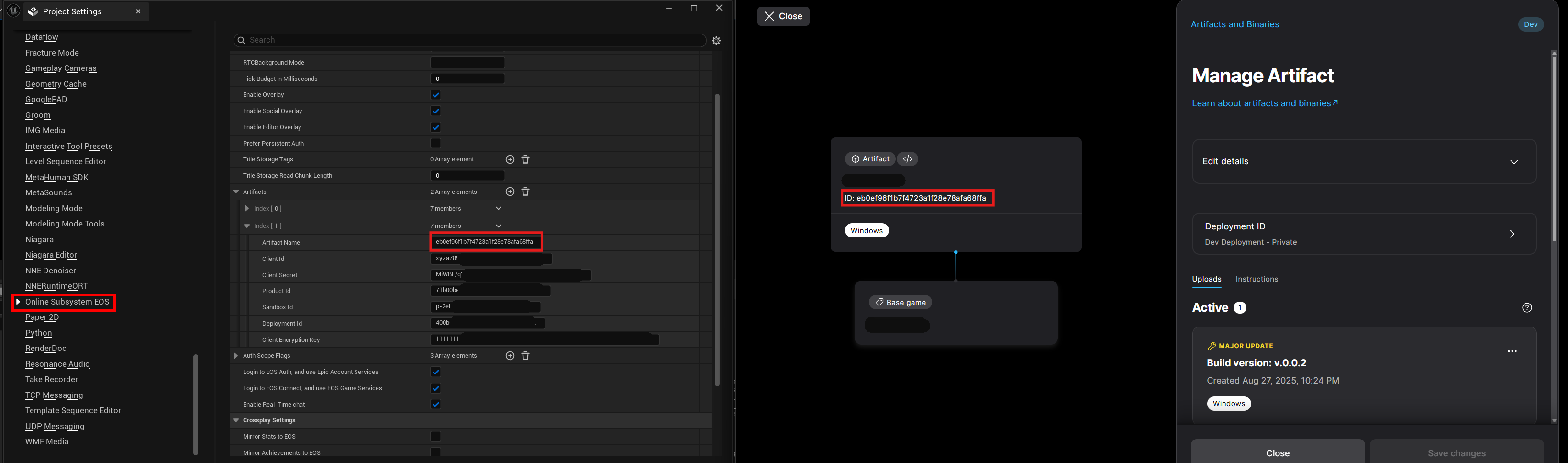Image resolution: width=1568 pixels, height=463 pixels.
Task: Click the search magnifier in Project Settings
Action: (242, 40)
